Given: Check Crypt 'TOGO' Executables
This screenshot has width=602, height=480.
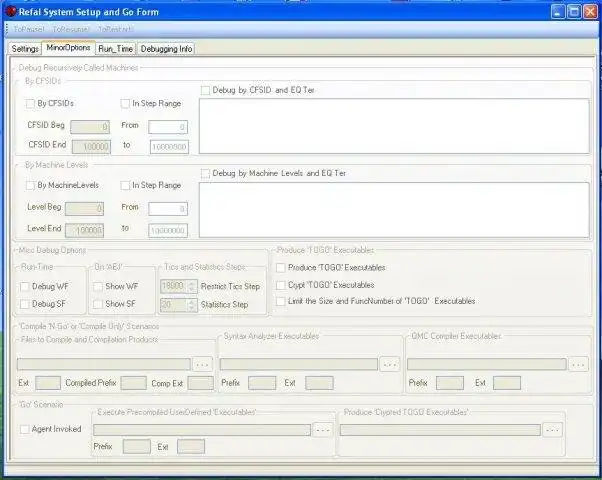Looking at the screenshot, I should point(281,285).
